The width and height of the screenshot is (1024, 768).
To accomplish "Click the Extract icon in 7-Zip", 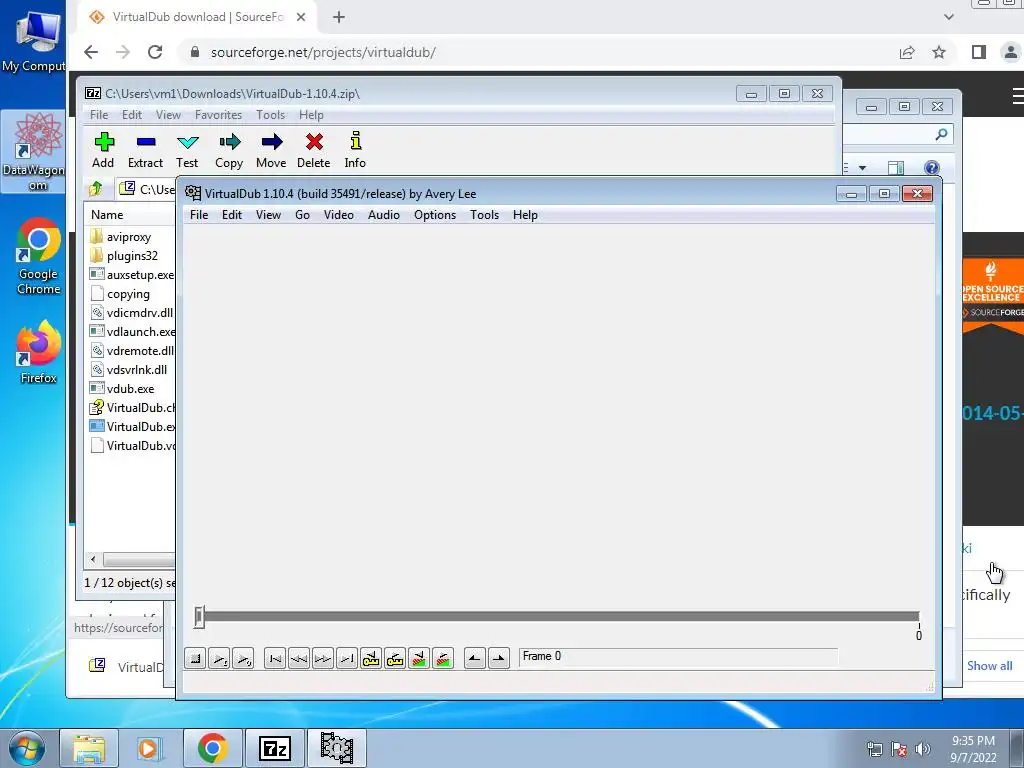I will point(145,150).
